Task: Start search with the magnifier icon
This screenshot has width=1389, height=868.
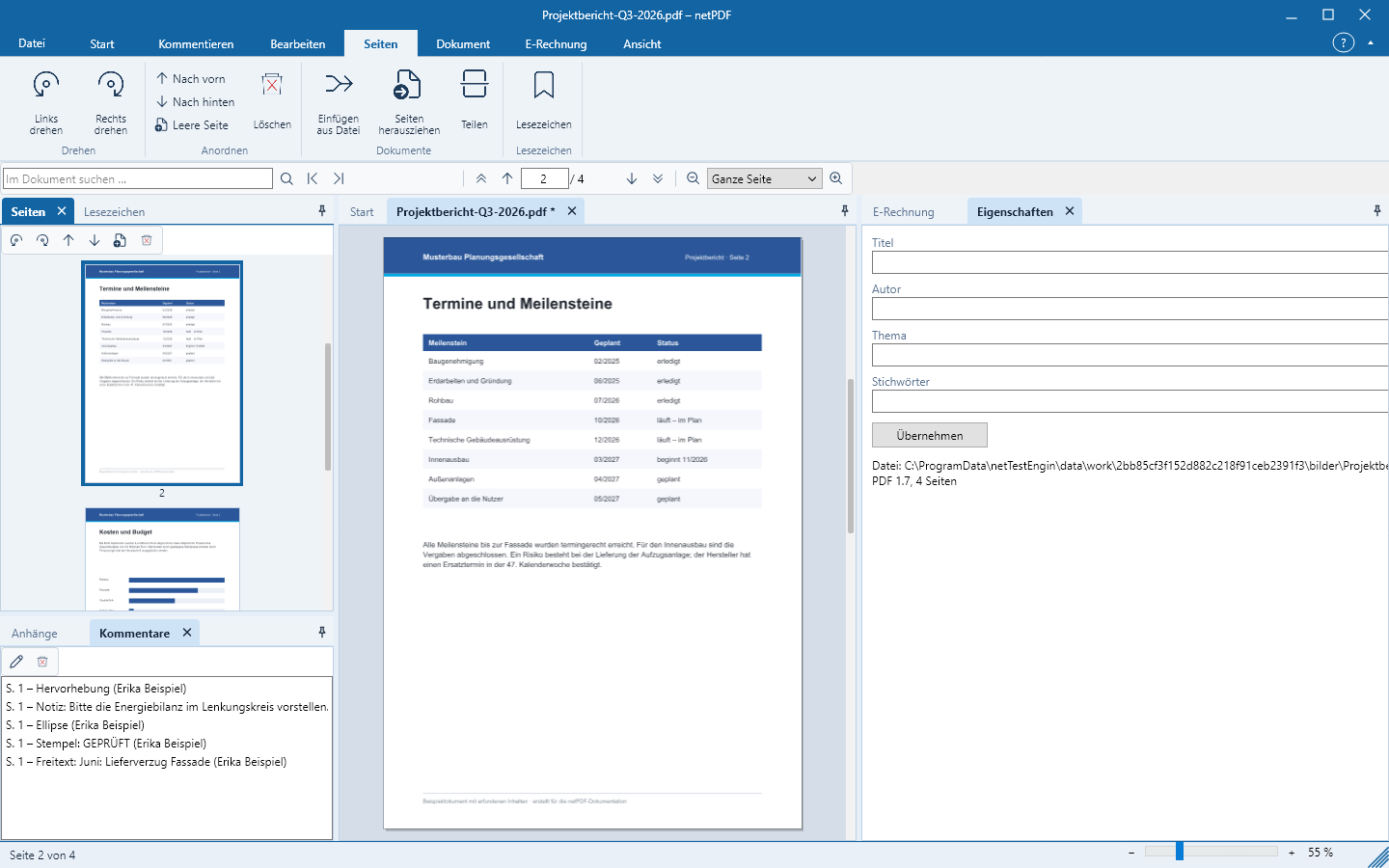Action: click(x=286, y=178)
